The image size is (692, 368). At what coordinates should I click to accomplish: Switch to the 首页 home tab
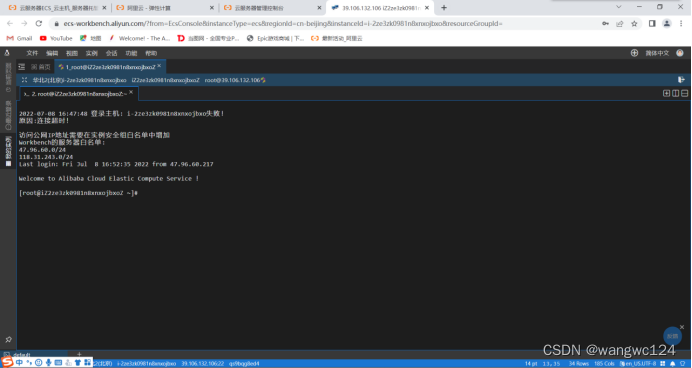click(41, 67)
